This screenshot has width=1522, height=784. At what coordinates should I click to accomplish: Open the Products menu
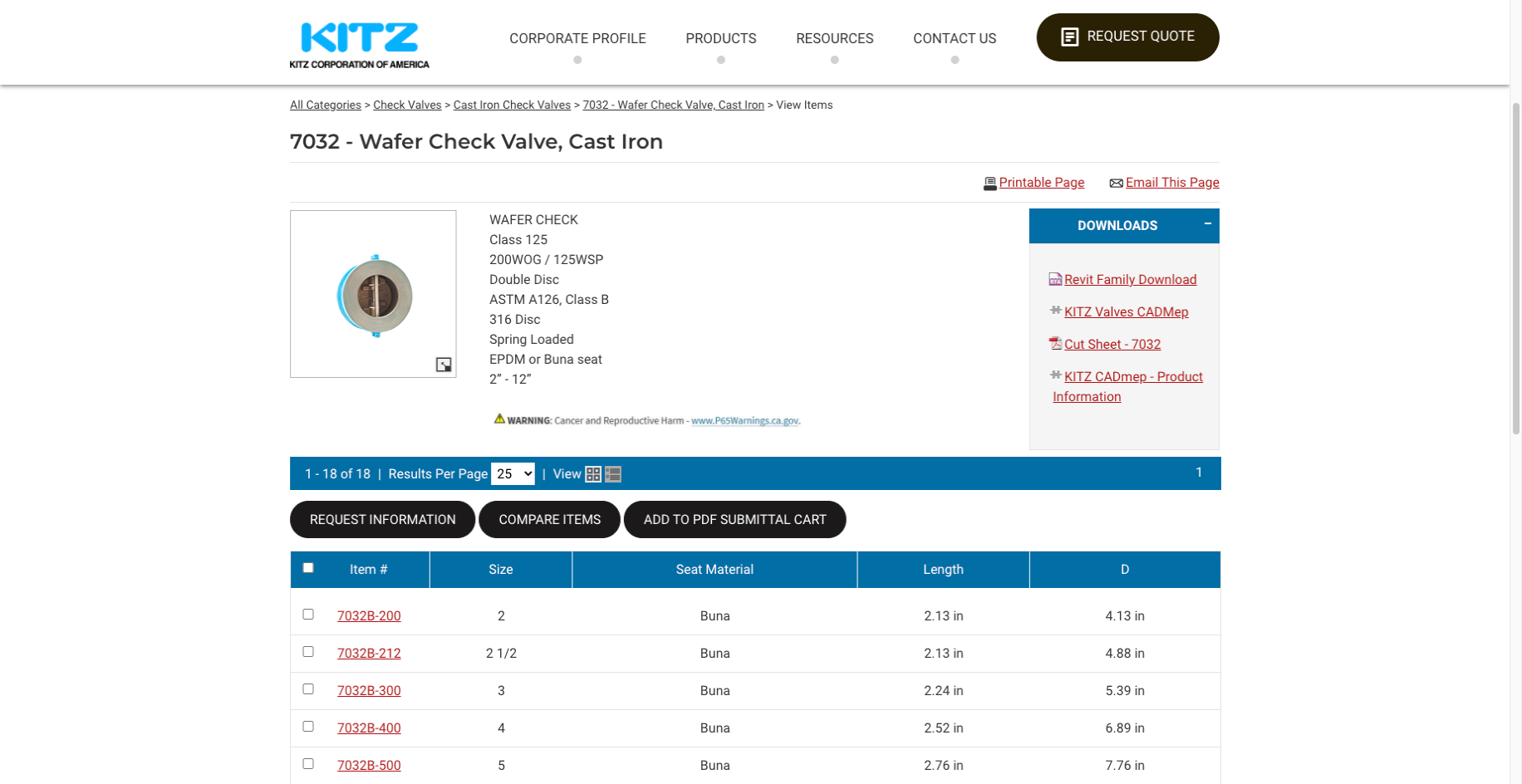pyautogui.click(x=721, y=38)
